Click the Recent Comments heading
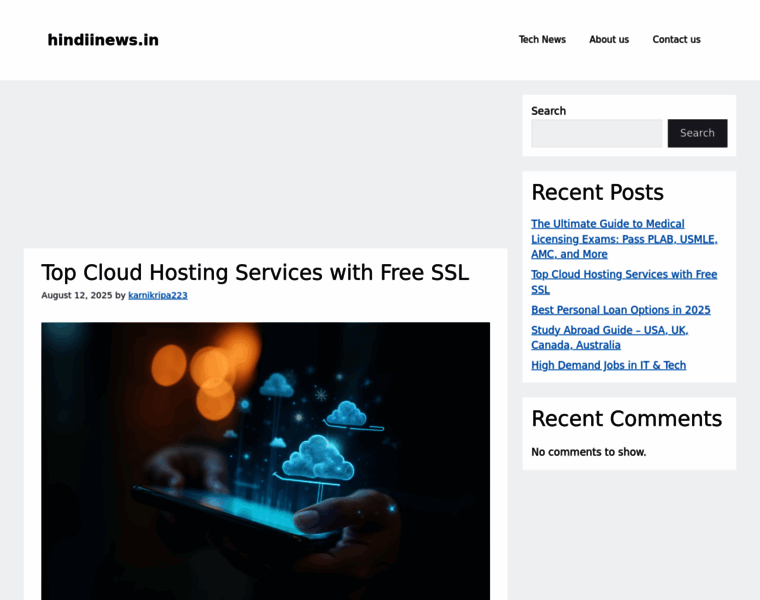This screenshot has height=600, width=760. 626,418
